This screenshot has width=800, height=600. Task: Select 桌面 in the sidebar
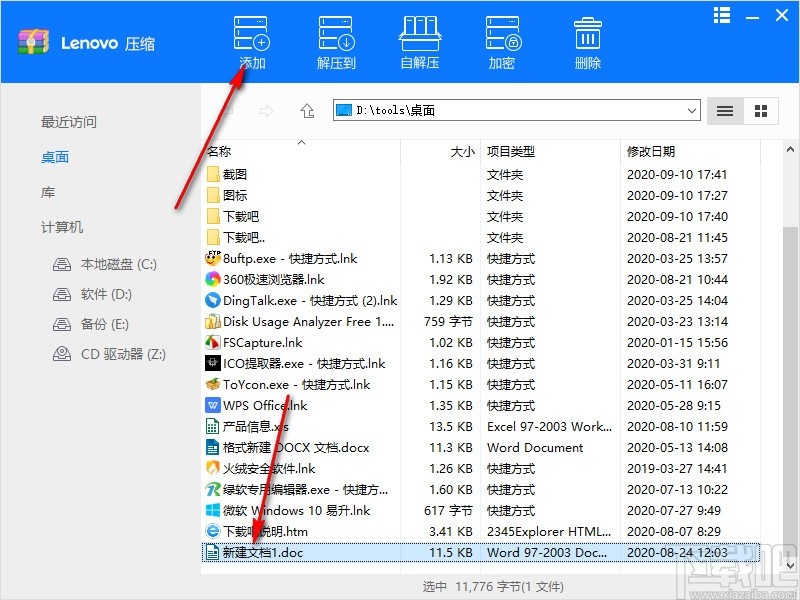click(x=56, y=156)
